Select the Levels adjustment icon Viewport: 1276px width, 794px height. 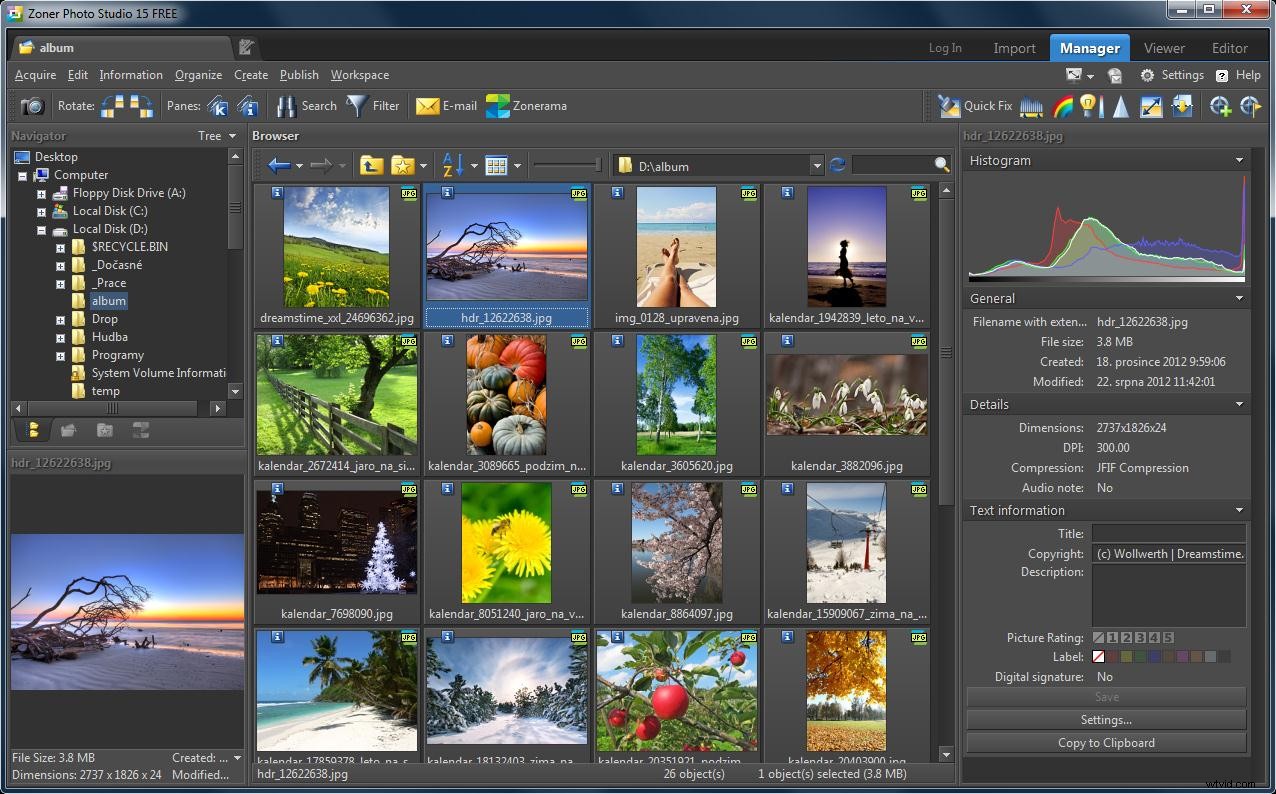[1032, 105]
